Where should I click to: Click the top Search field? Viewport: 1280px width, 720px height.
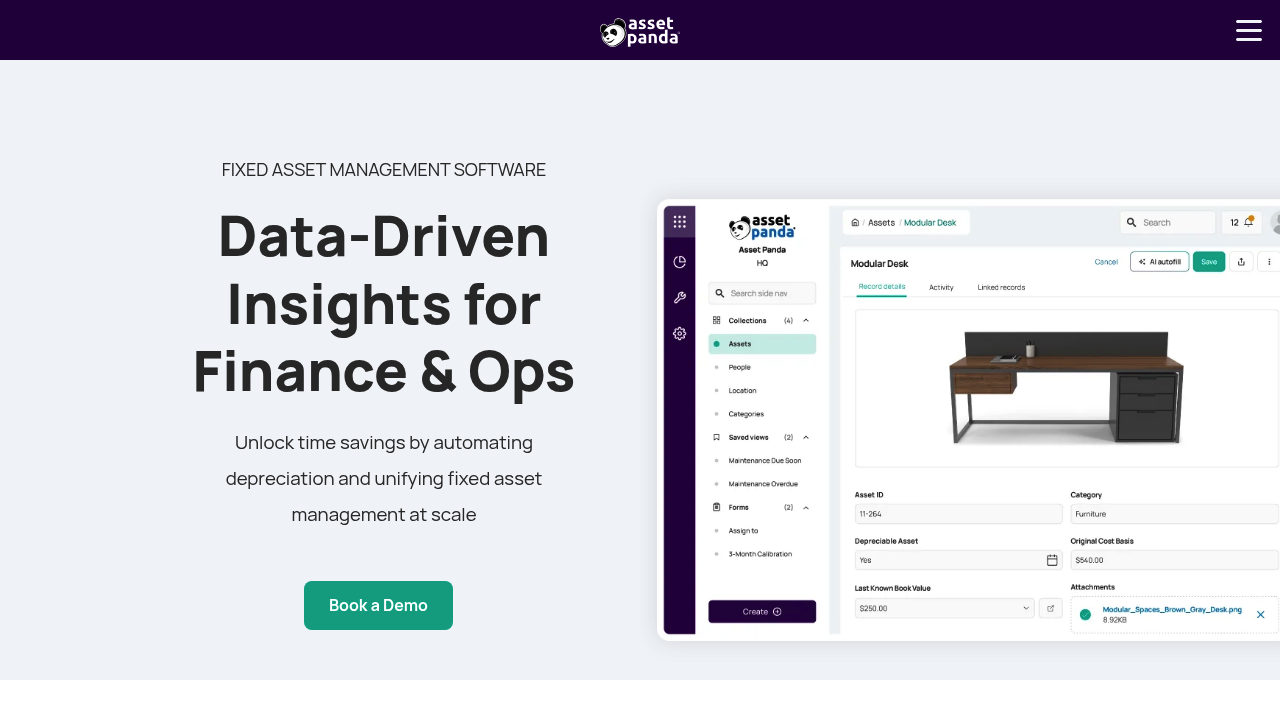point(1167,222)
